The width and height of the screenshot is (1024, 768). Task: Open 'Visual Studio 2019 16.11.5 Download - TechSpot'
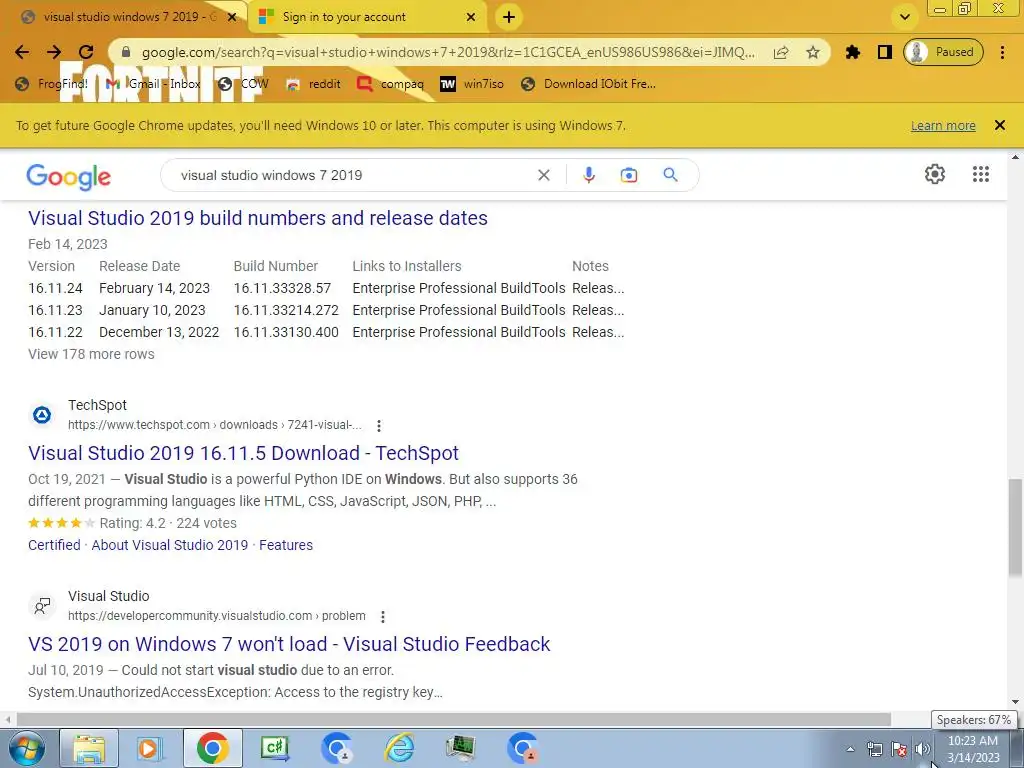[244, 453]
